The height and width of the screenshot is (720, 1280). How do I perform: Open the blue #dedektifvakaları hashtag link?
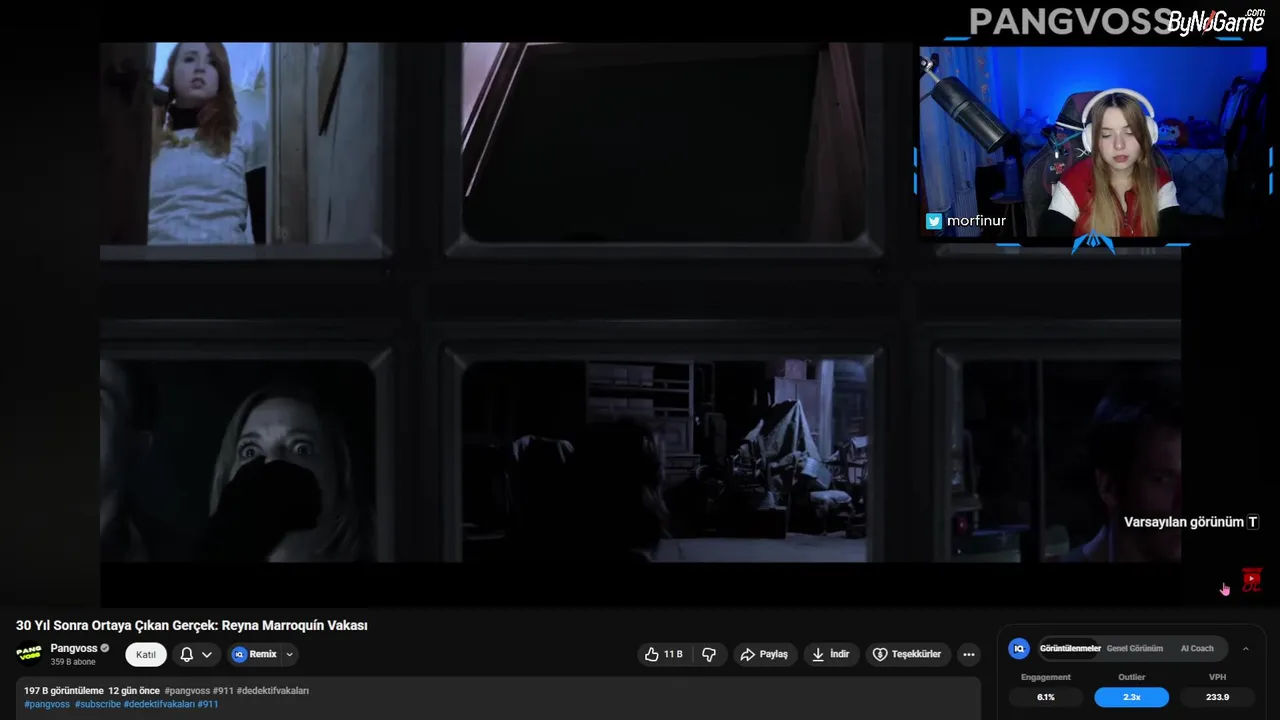tap(159, 704)
